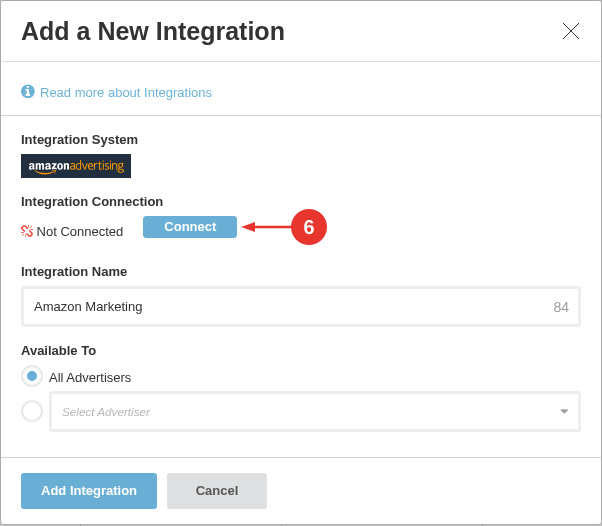Click the 84 character counter

(x=561, y=307)
